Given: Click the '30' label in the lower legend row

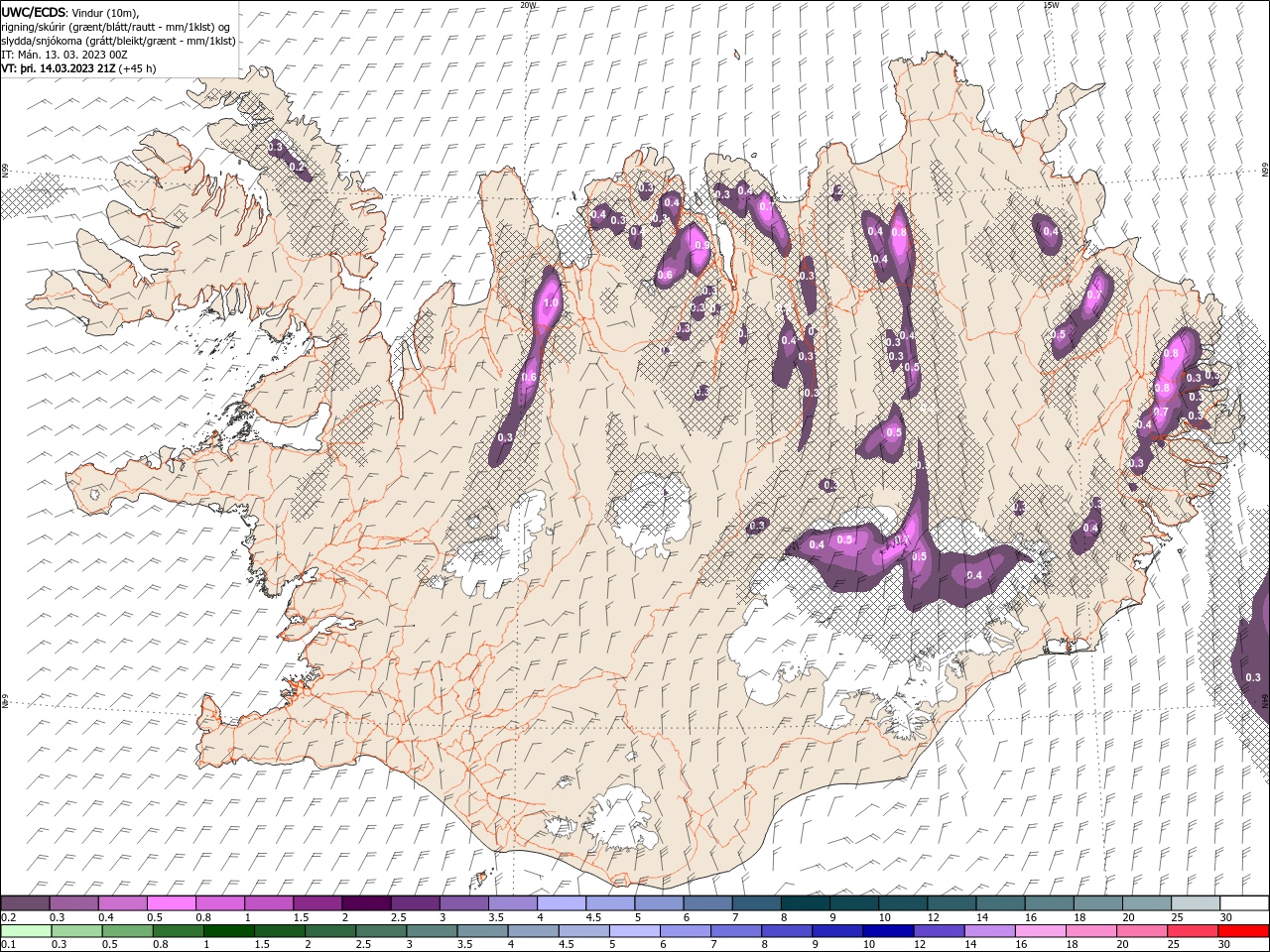Looking at the screenshot, I should coord(1226,945).
